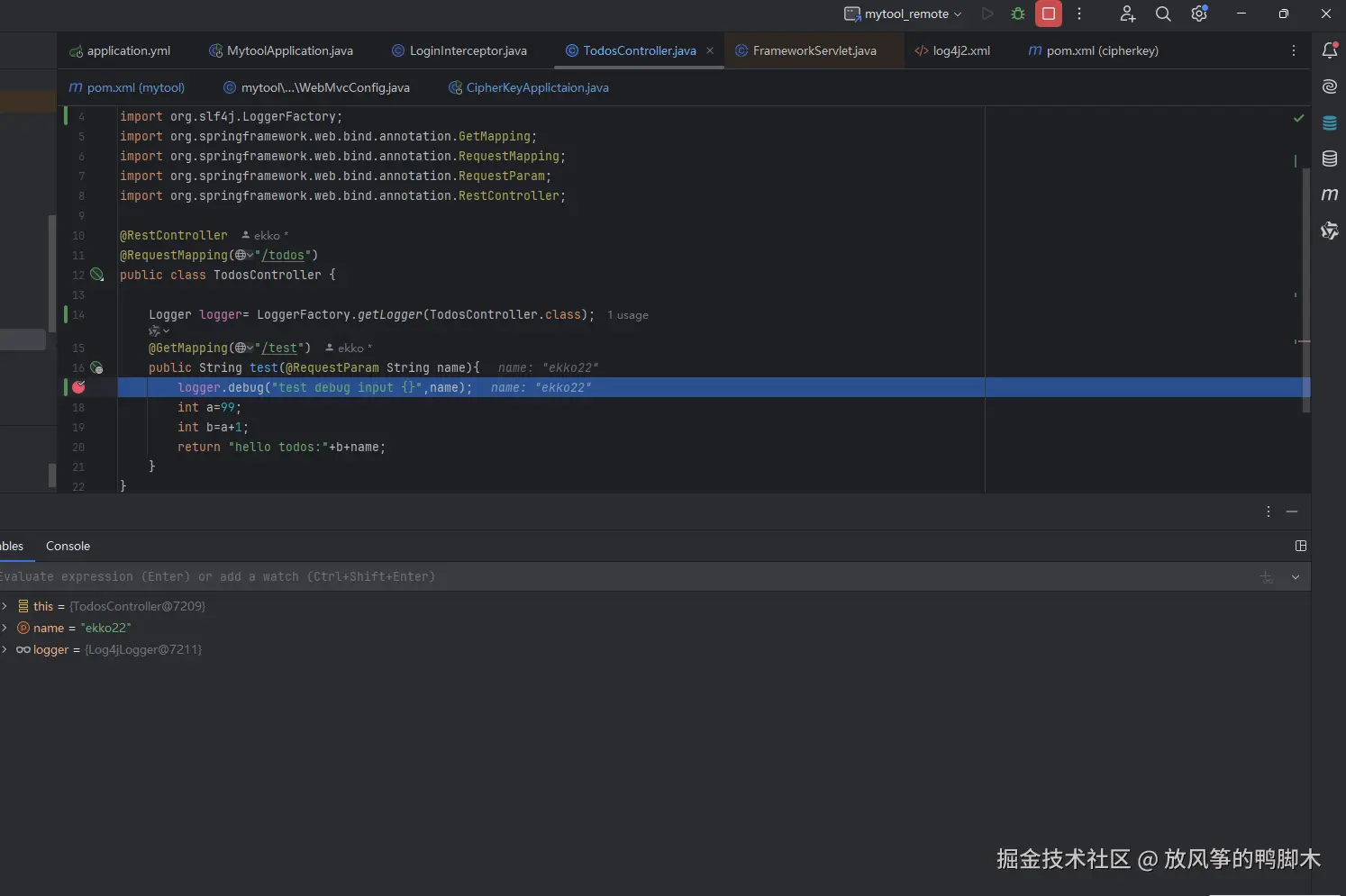
Task: Open the editor tabs options menu
Action: pyautogui.click(x=1294, y=50)
